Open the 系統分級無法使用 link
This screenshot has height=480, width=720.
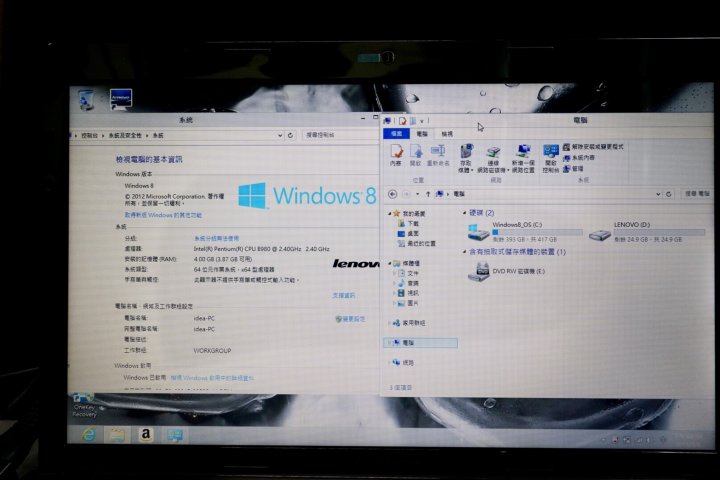point(216,238)
